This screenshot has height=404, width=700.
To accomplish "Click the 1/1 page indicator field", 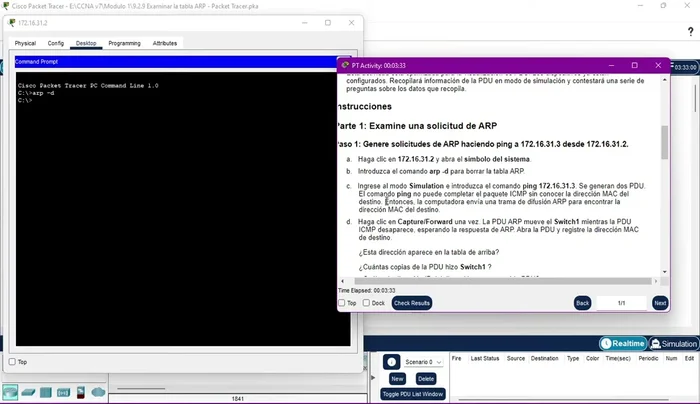I will point(621,303).
